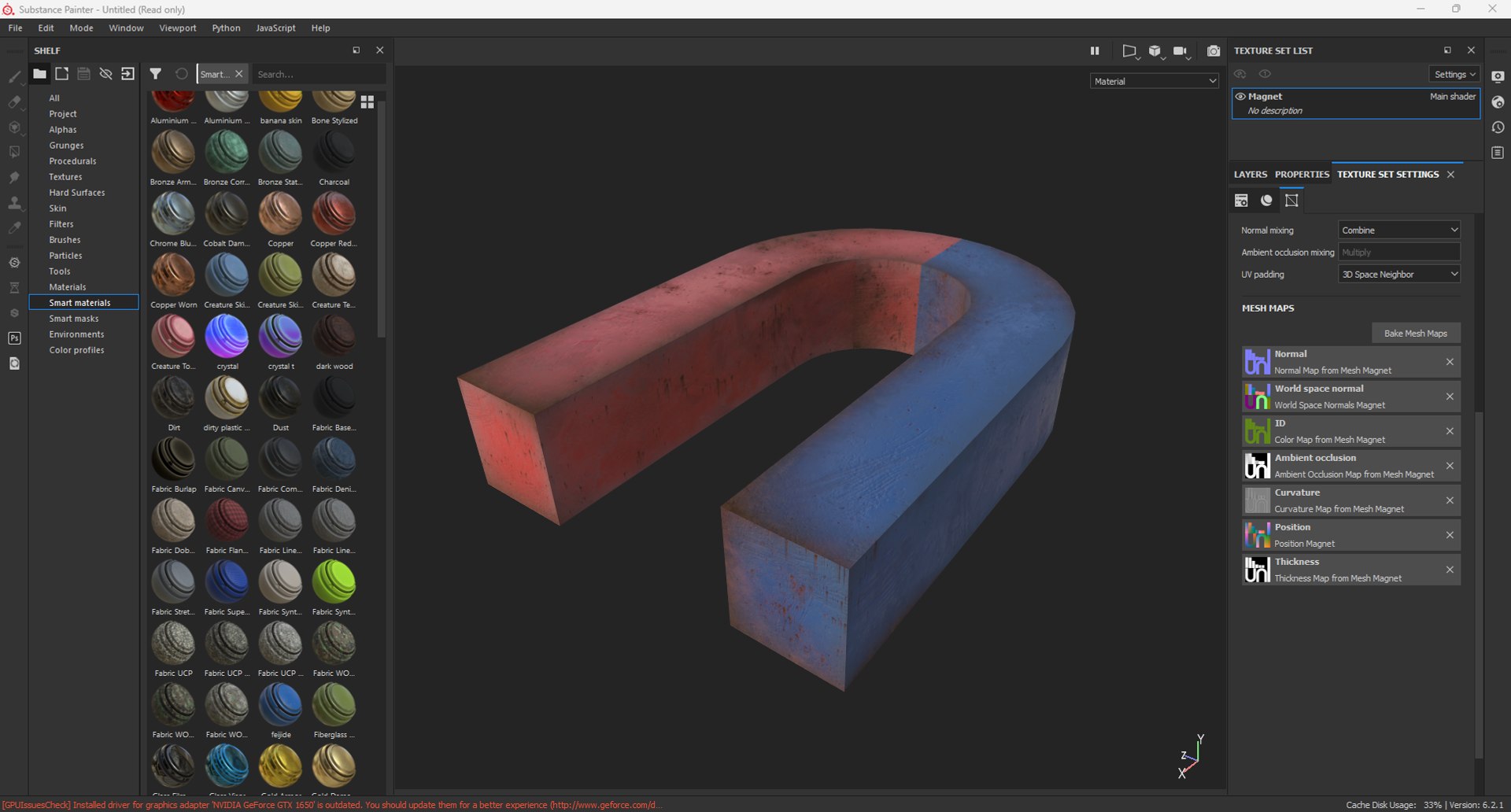This screenshot has width=1511, height=812.
Task: Switch to the Properties tab
Action: (1302, 175)
